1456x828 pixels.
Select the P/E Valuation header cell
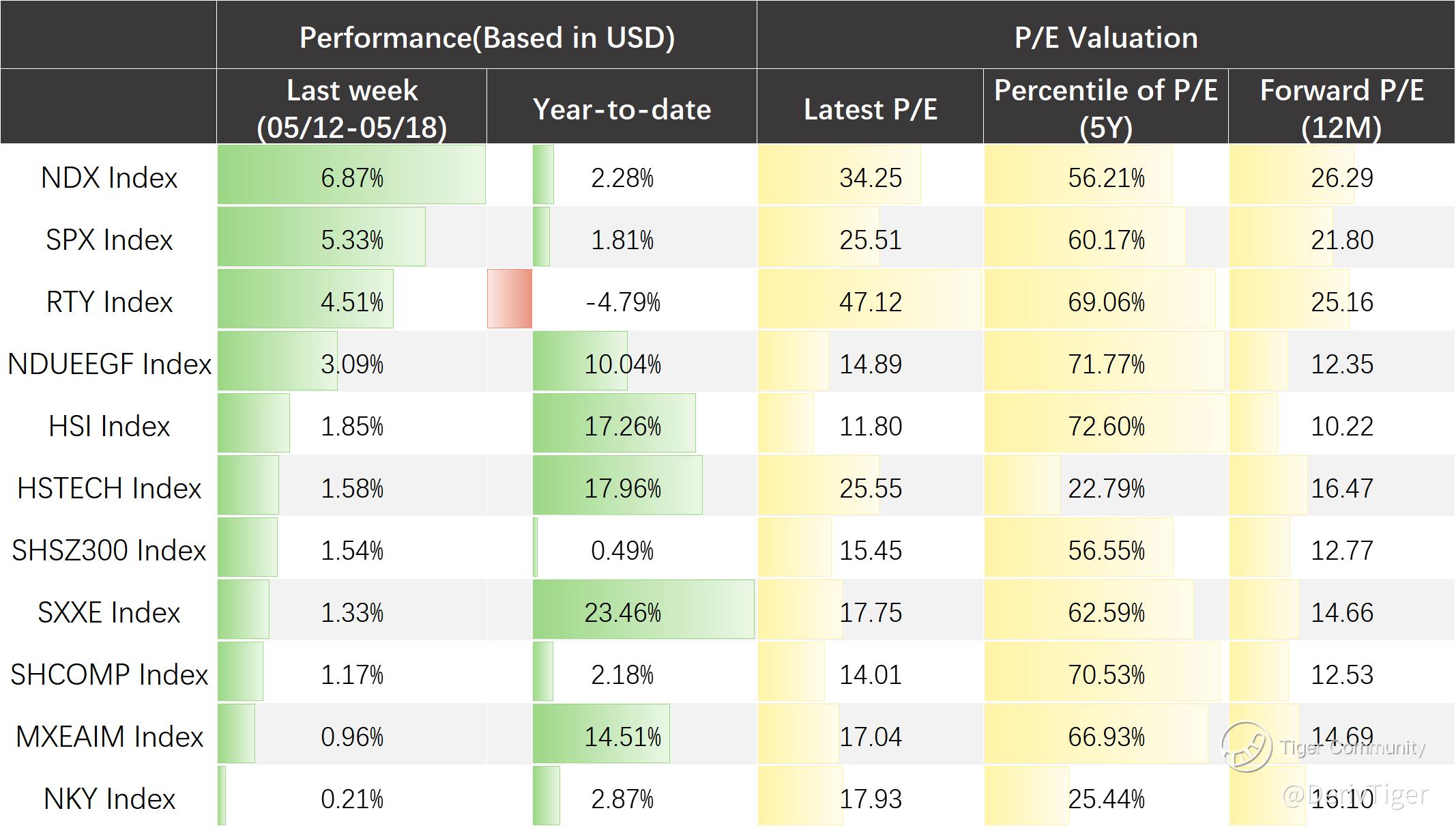click(x=1105, y=37)
